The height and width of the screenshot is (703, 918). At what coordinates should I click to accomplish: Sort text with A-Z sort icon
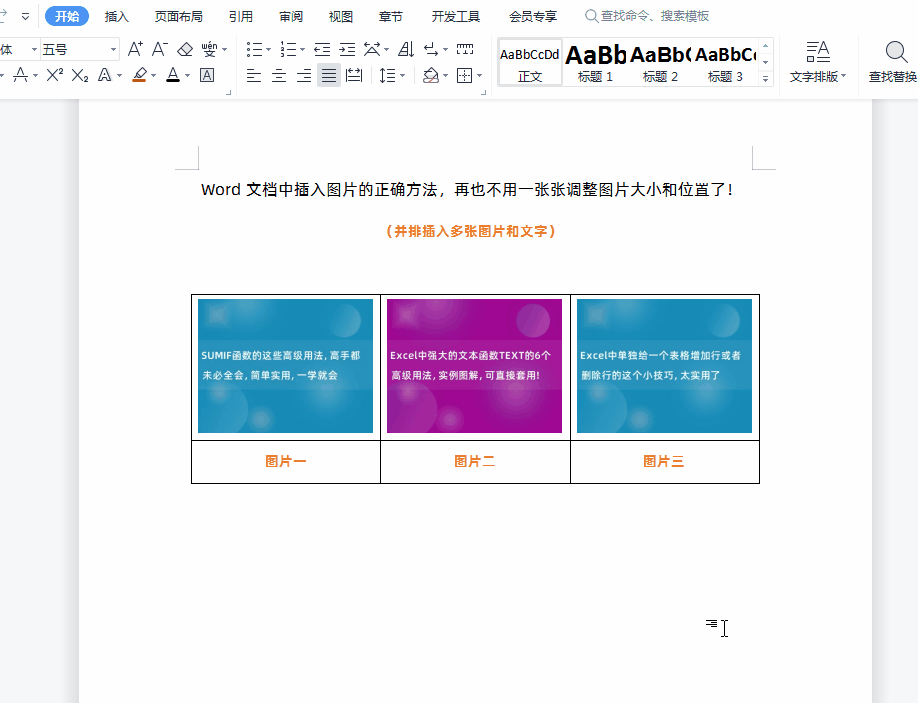pyautogui.click(x=406, y=49)
